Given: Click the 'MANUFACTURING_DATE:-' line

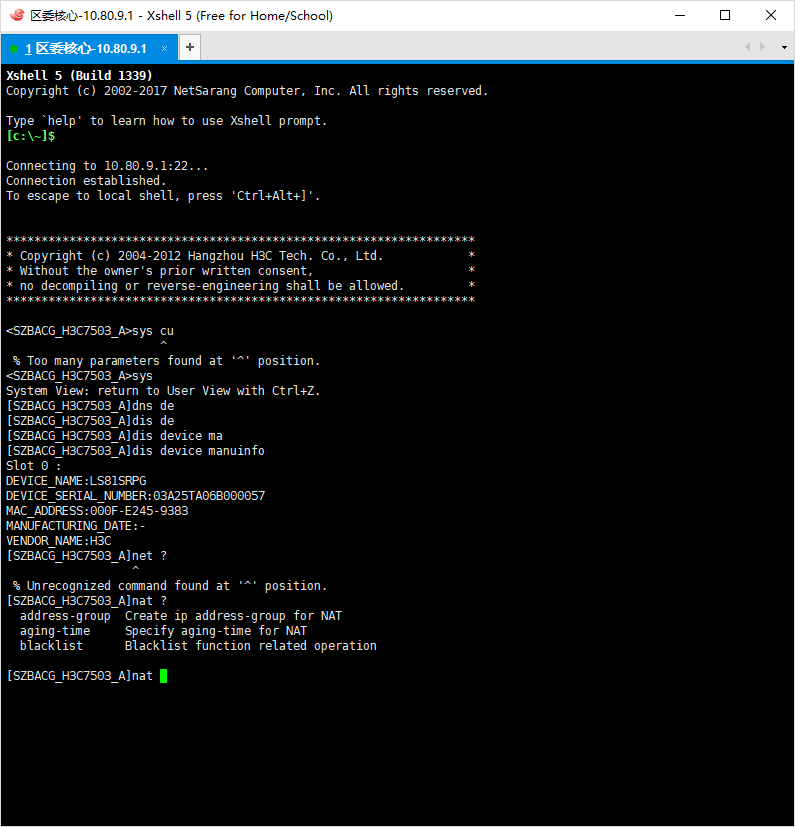Looking at the screenshot, I should pos(75,526).
